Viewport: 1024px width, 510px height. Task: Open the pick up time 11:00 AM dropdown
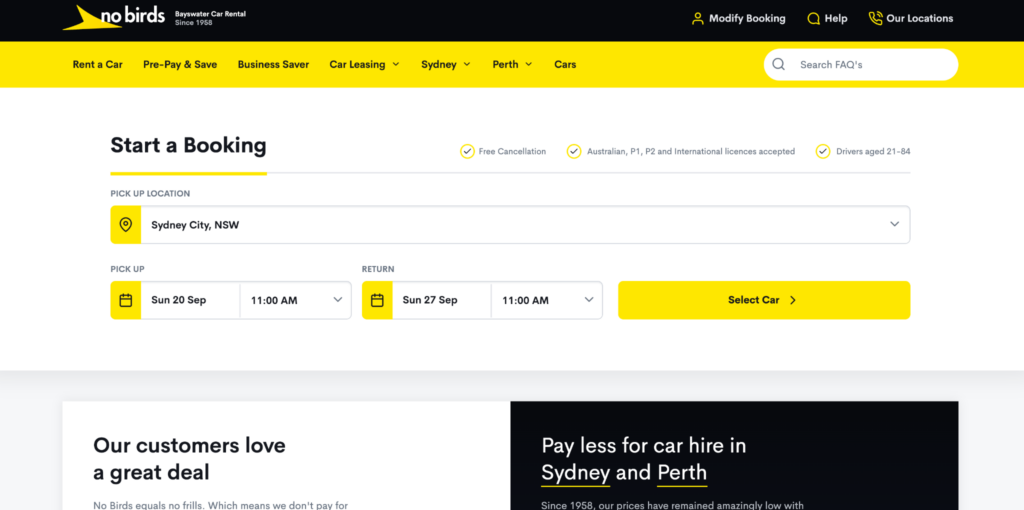[x=296, y=300]
